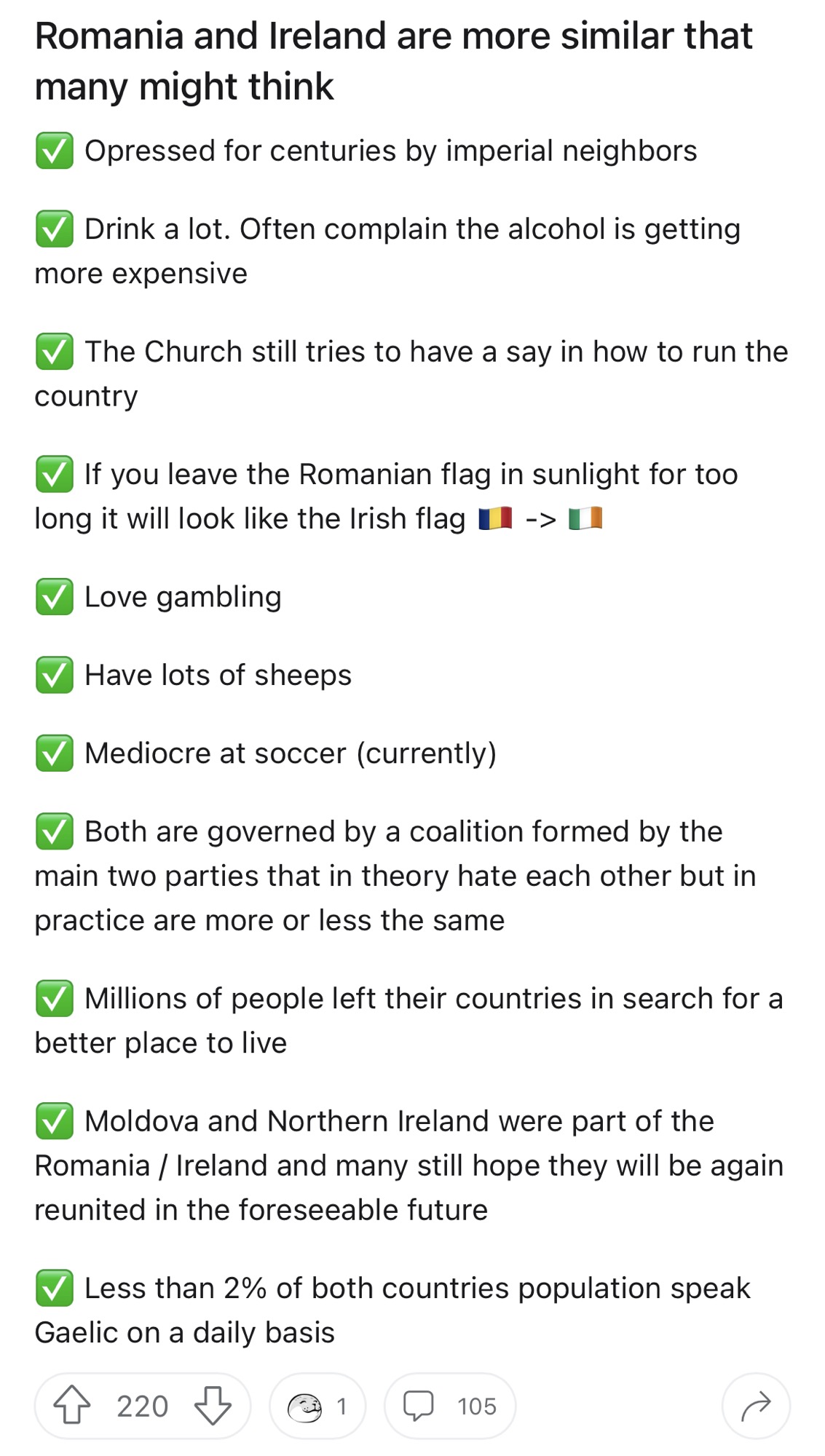The height and width of the screenshot is (1456, 825).
Task: Click the checkmark beside the Moldova bullet
Action: (53, 1121)
